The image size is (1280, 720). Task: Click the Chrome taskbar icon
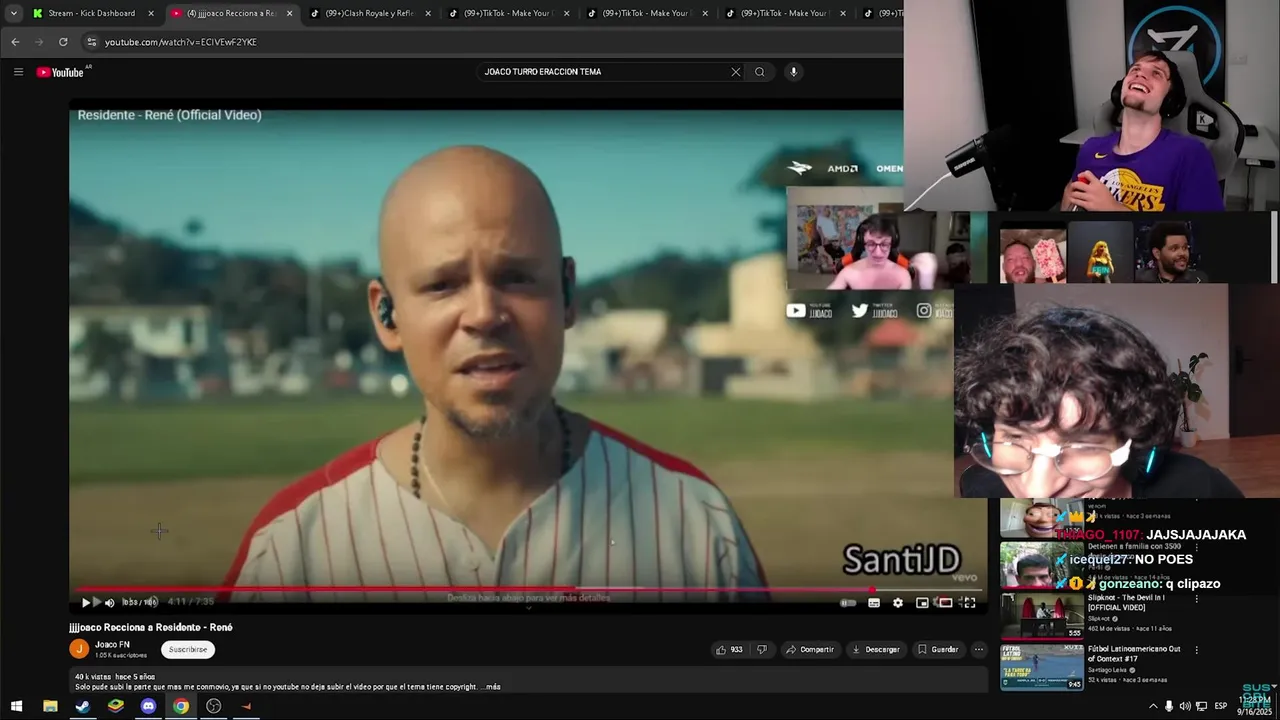pyautogui.click(x=181, y=706)
